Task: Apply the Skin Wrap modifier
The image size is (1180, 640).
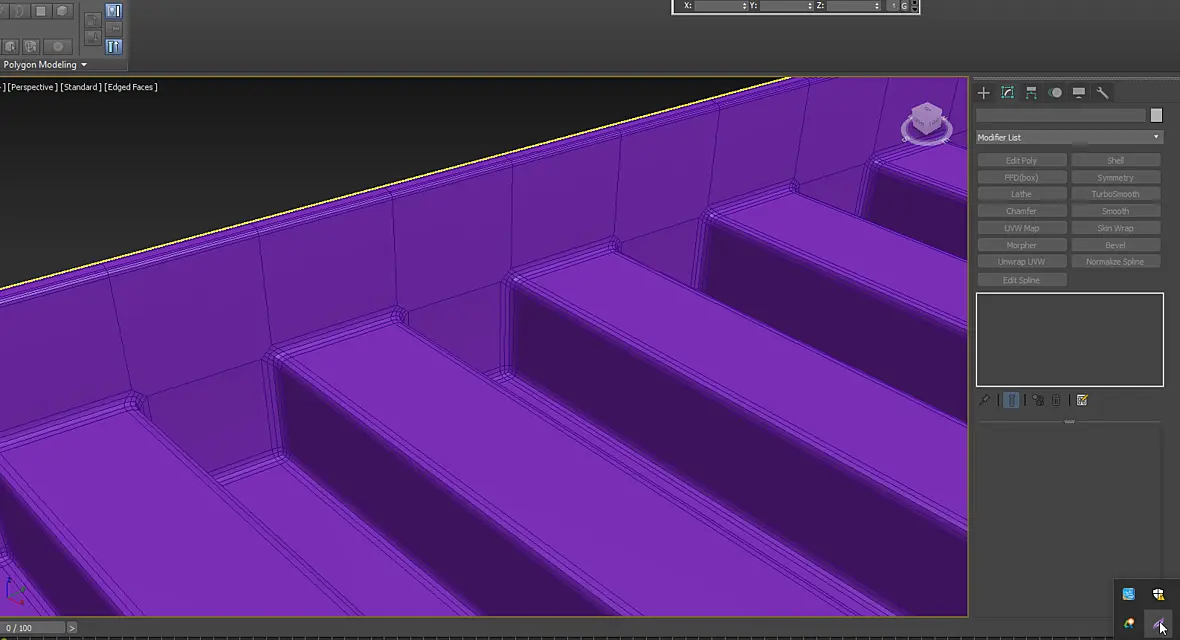Action: [1115, 228]
